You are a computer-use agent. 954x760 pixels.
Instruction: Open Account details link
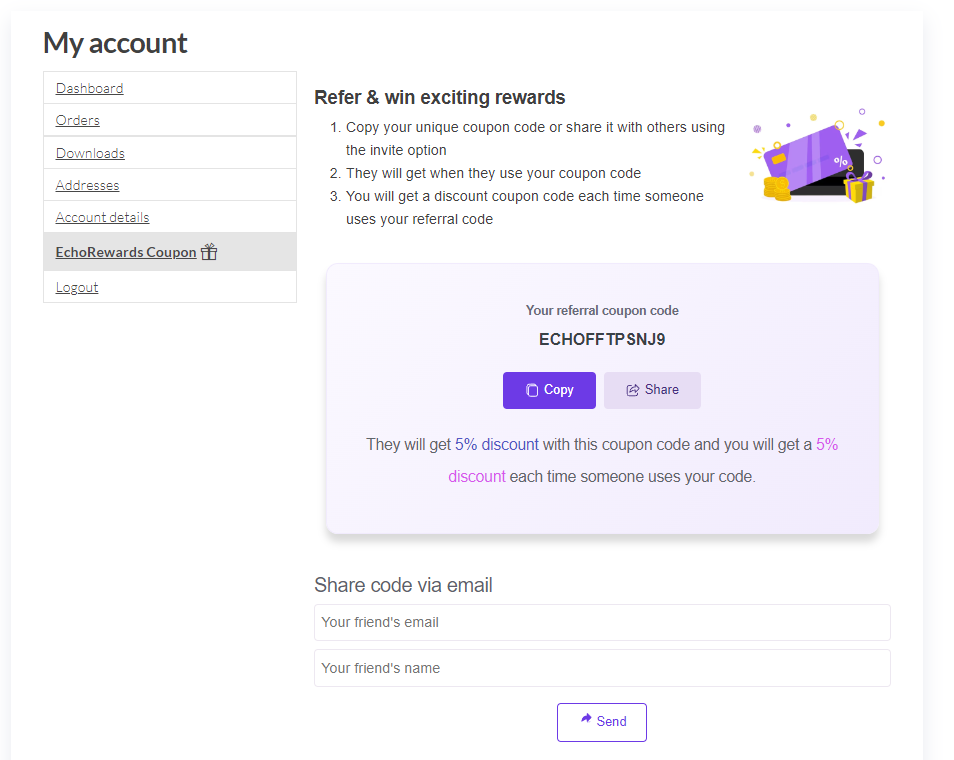(102, 217)
